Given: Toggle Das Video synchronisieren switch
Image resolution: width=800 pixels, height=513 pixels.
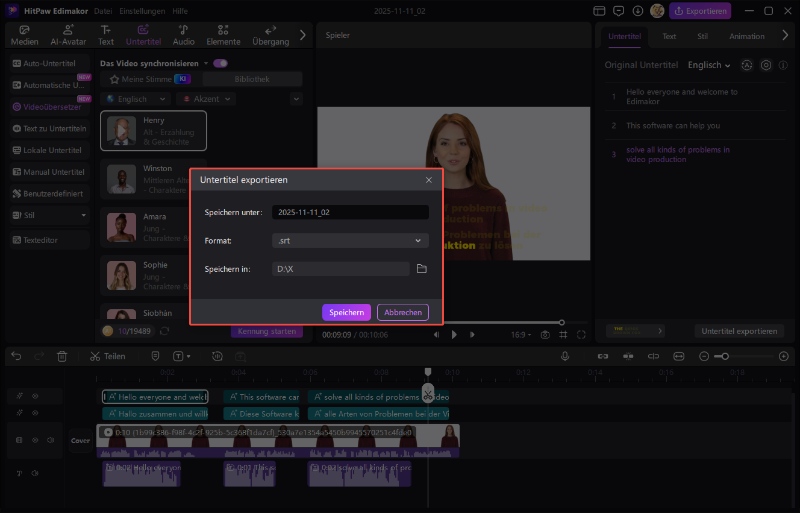Looking at the screenshot, I should (x=220, y=63).
